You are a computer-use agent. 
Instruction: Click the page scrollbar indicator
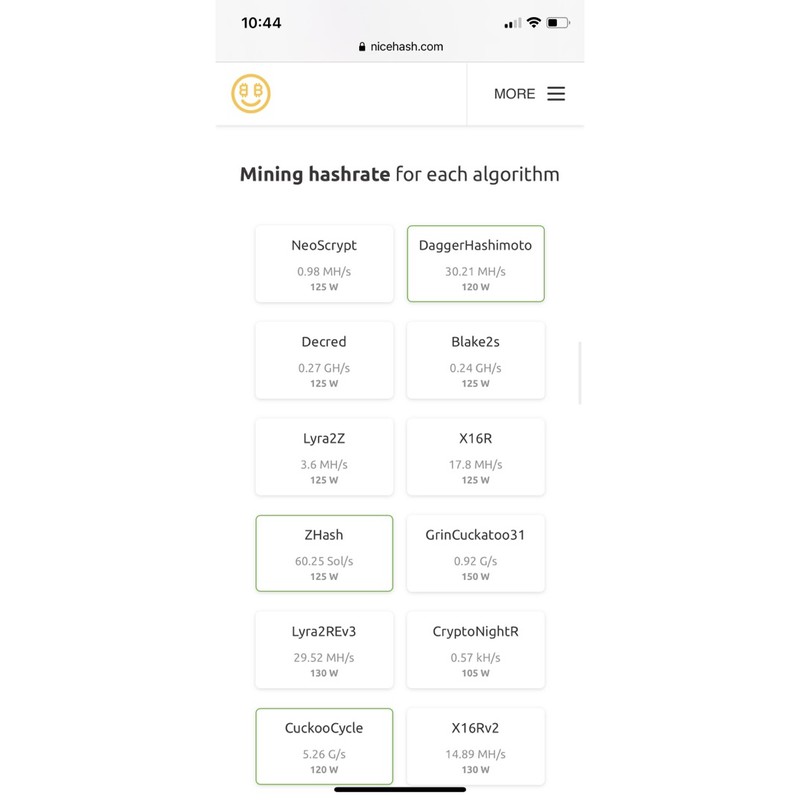(580, 373)
